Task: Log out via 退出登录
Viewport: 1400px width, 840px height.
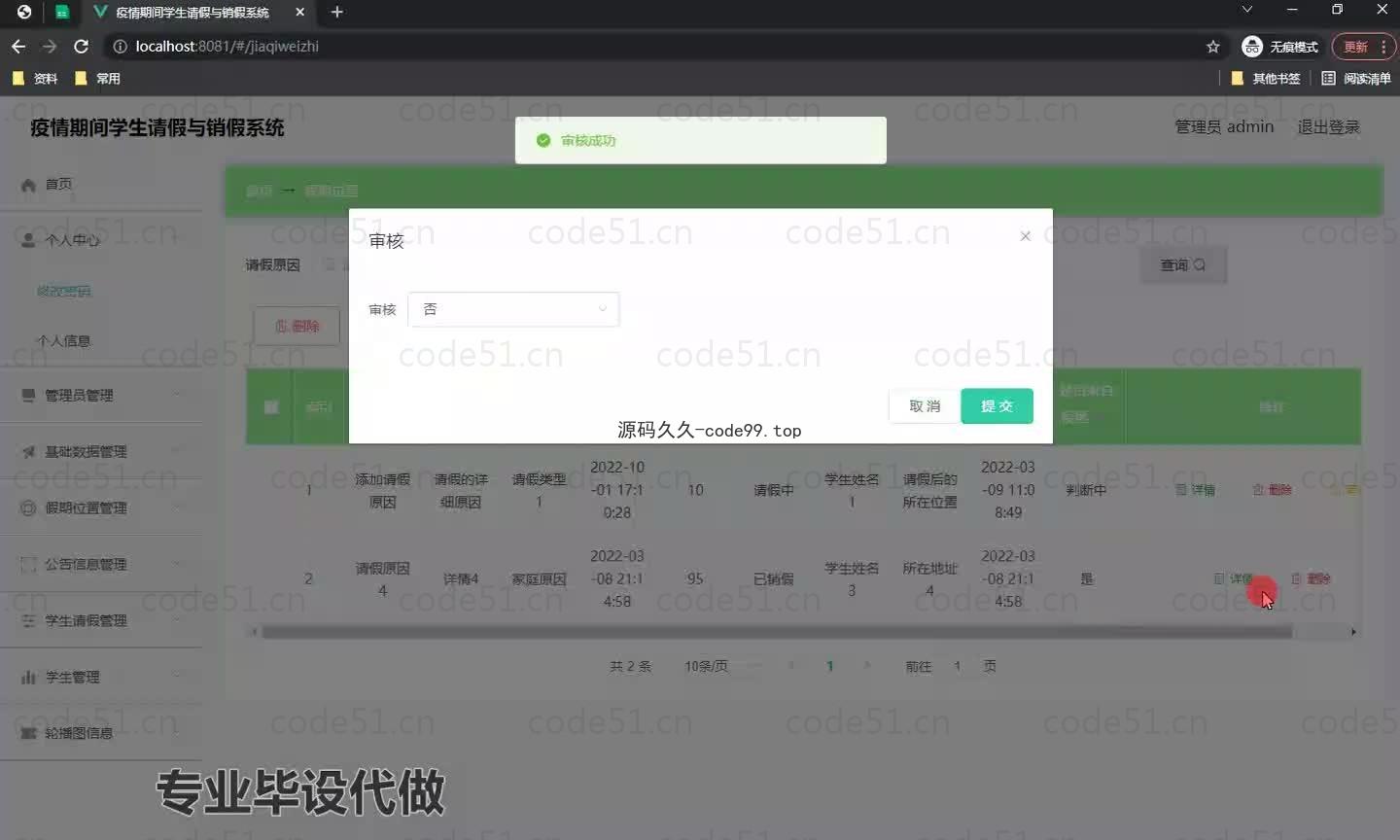Action: 1328,127
